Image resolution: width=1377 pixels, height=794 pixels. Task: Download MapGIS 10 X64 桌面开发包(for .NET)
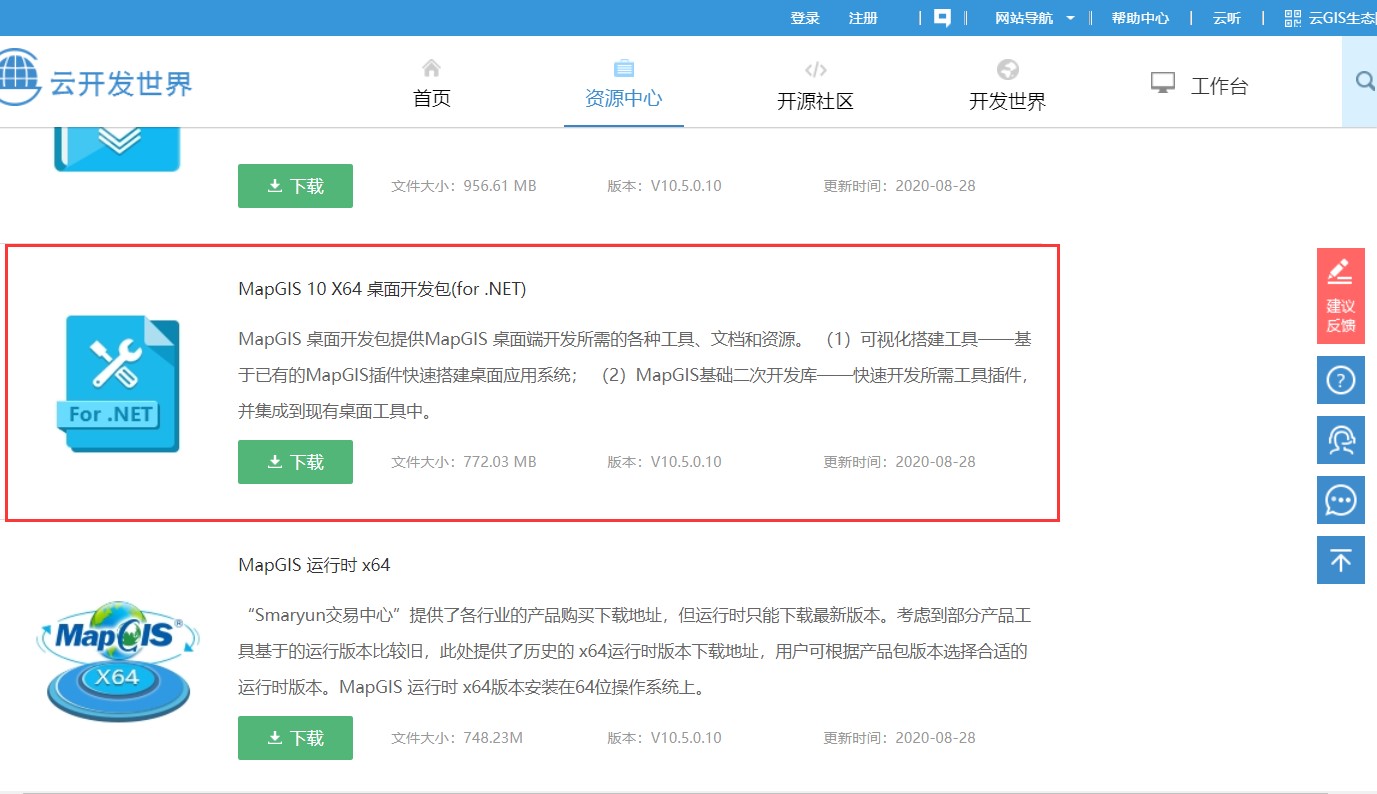295,462
